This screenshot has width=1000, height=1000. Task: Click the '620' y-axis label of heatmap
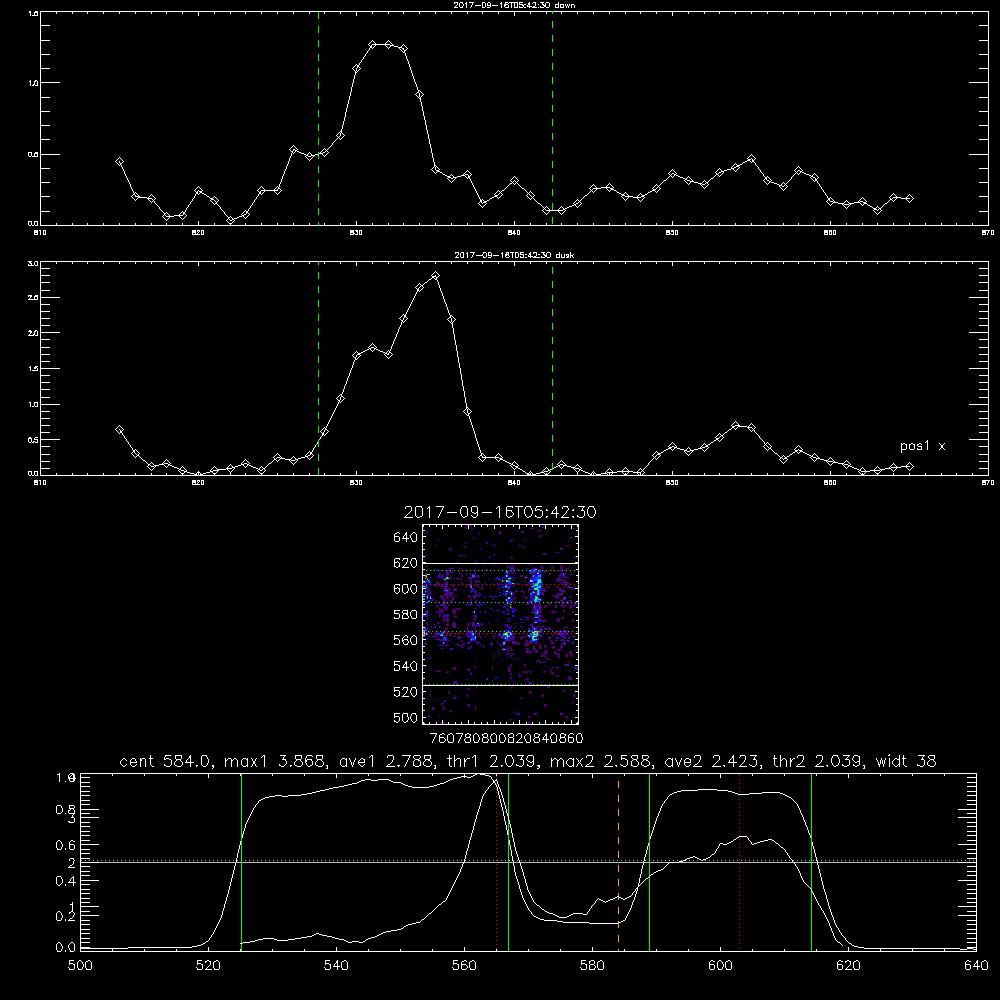pos(406,563)
